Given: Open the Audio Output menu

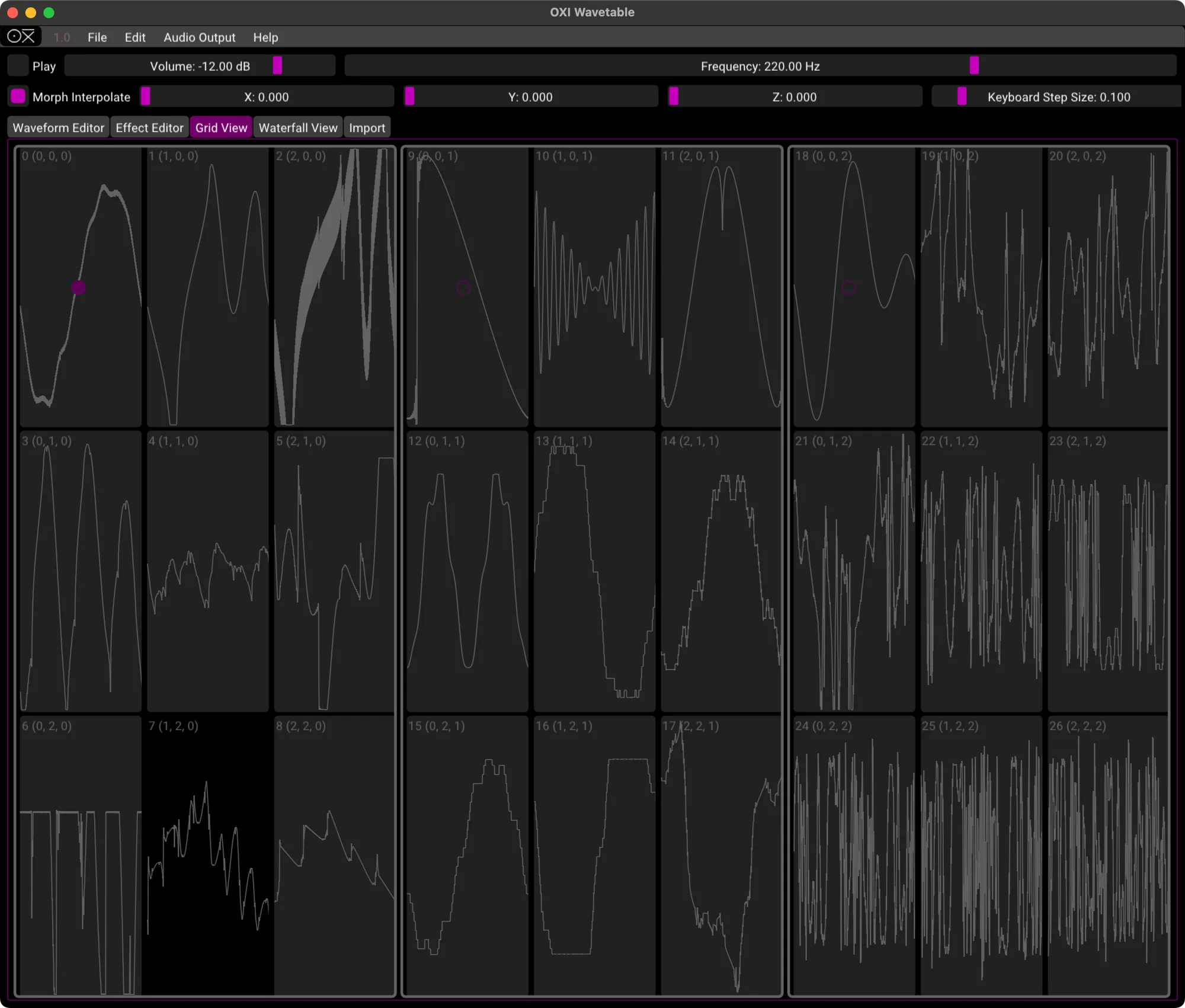Looking at the screenshot, I should pyautogui.click(x=199, y=37).
